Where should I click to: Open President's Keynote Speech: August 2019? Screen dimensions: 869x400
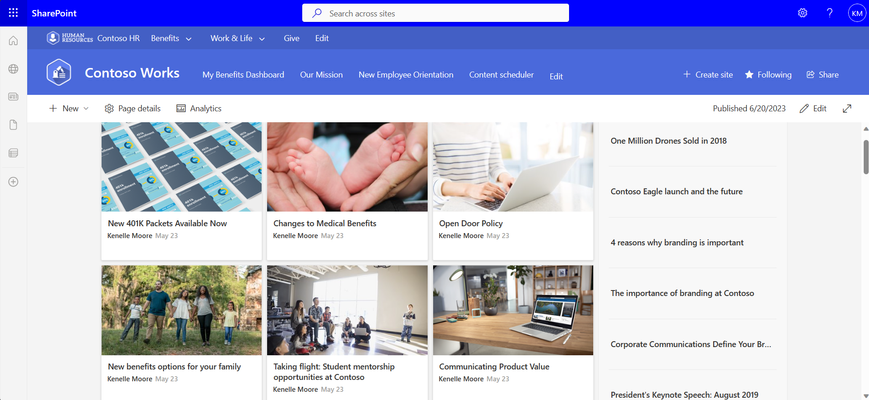coord(684,395)
